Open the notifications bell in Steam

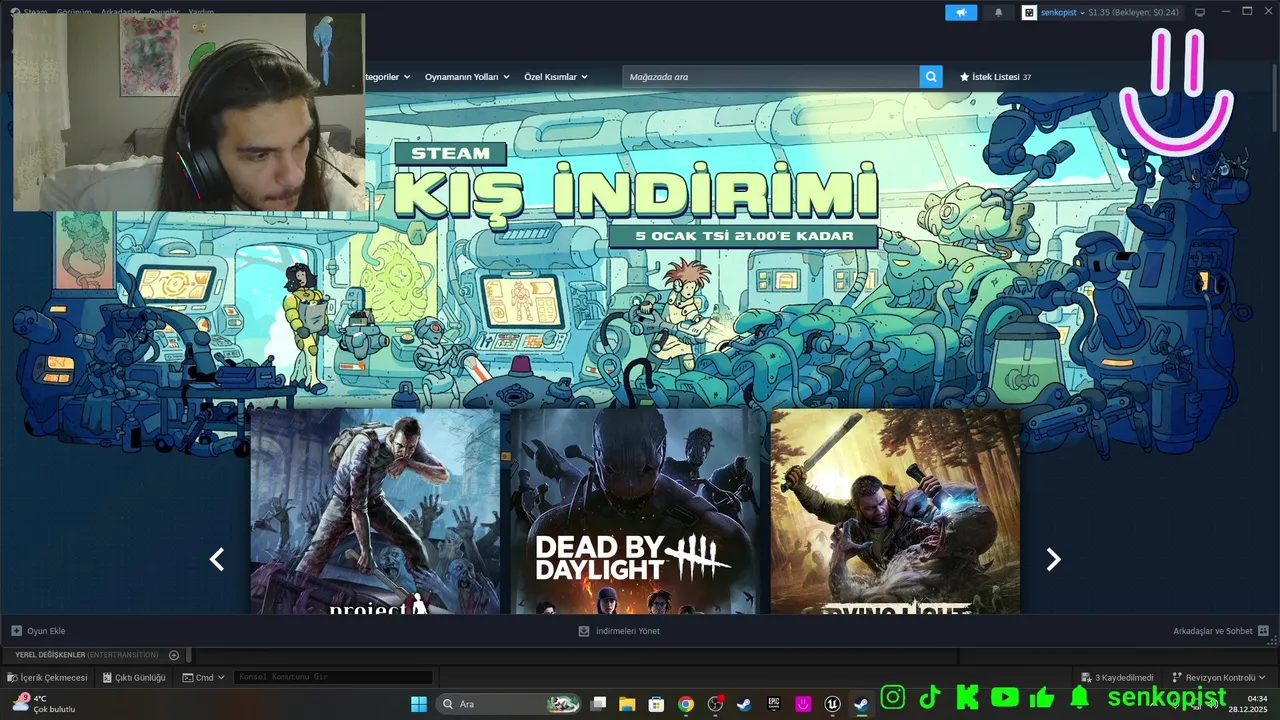click(998, 12)
